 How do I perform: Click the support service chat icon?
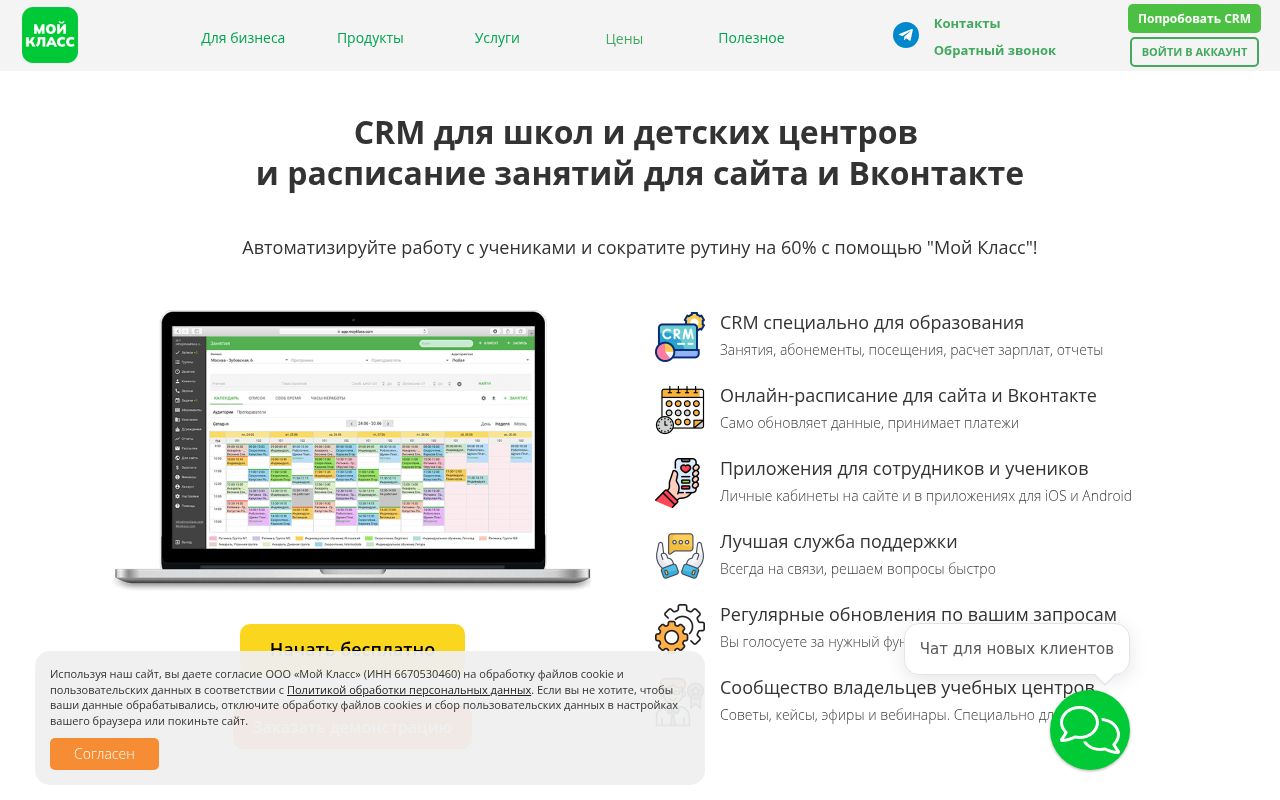[x=680, y=556]
